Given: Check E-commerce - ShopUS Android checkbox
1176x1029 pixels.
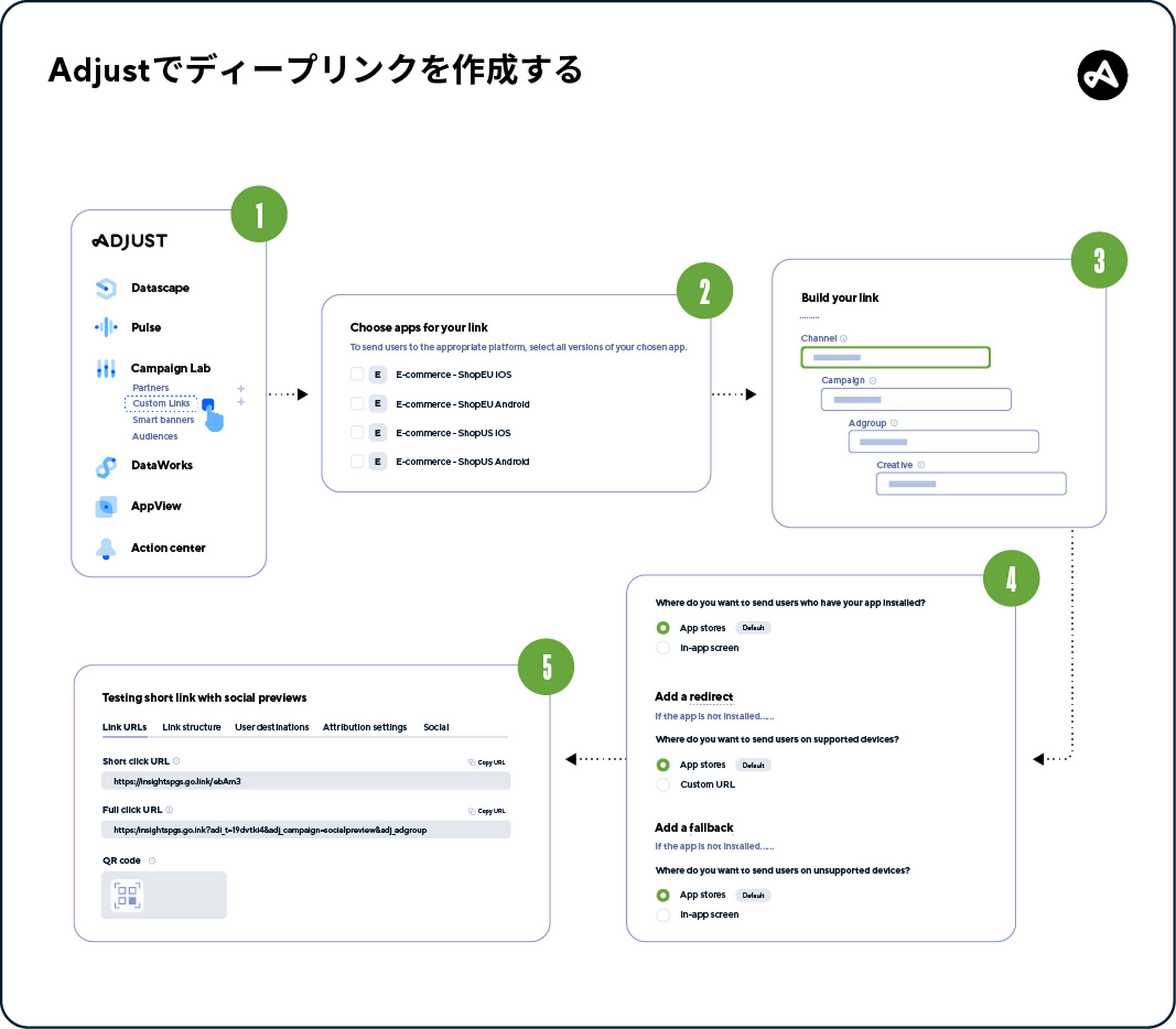Looking at the screenshot, I should click(357, 461).
